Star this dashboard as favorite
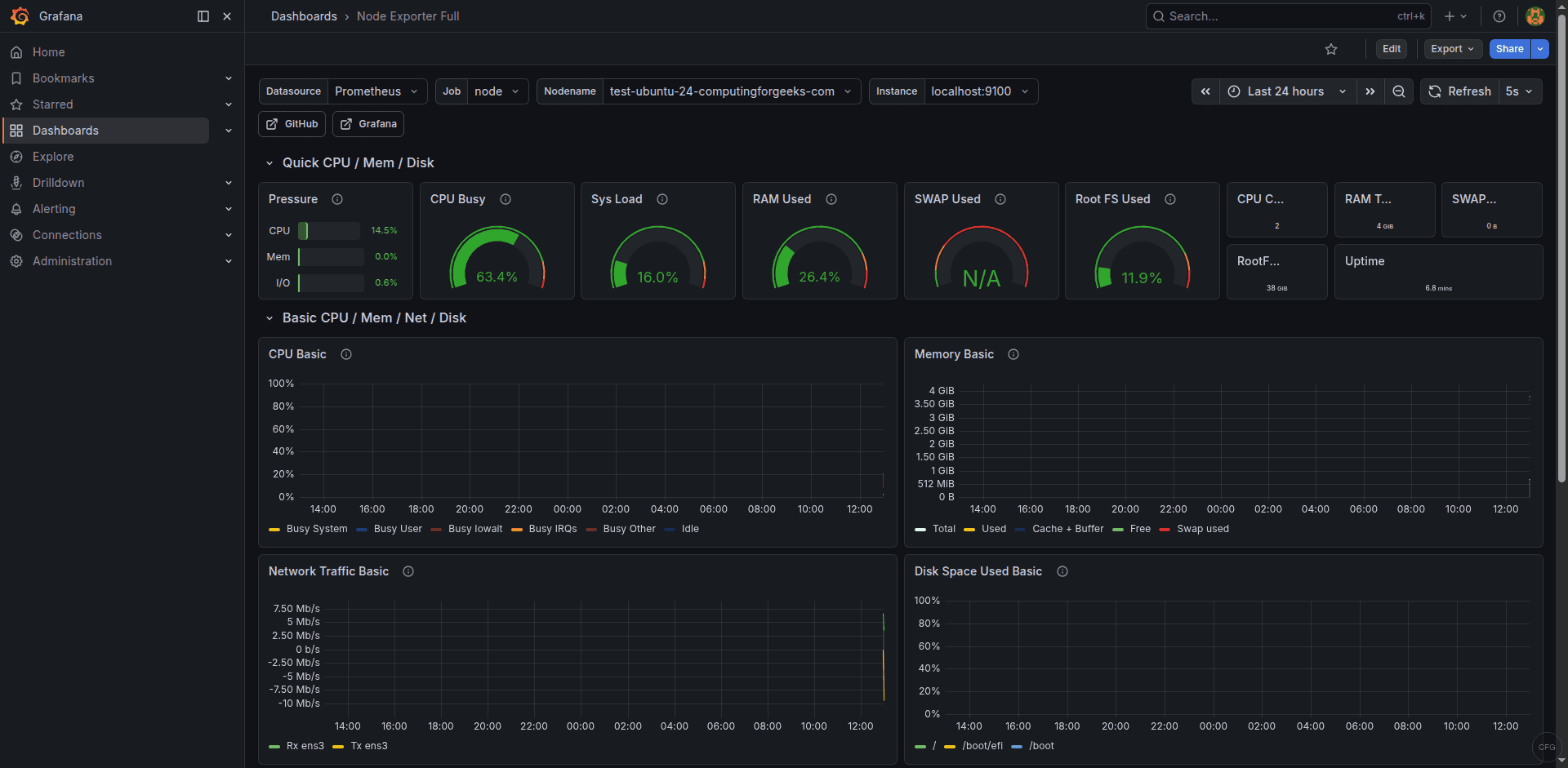 coord(1331,49)
